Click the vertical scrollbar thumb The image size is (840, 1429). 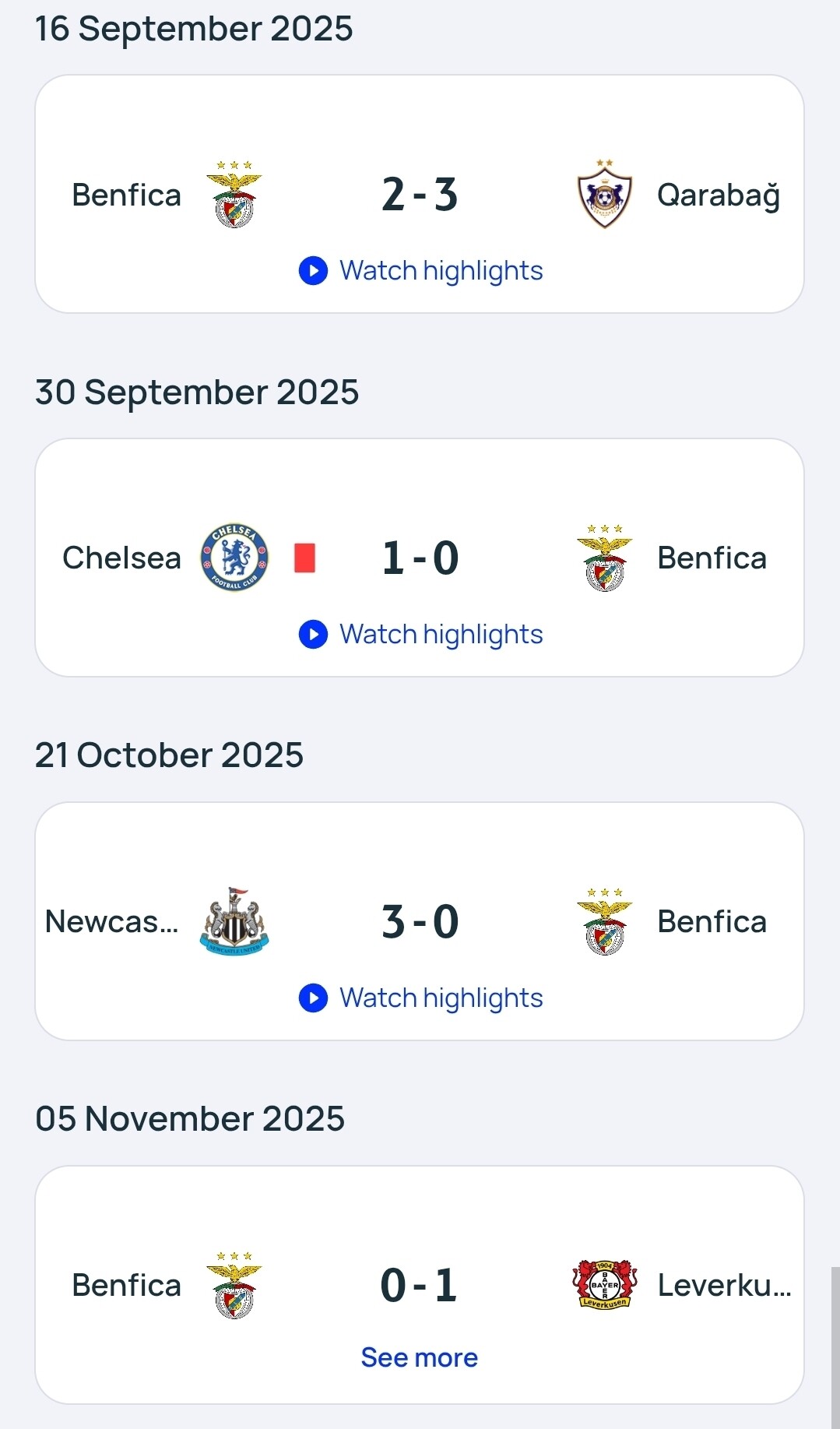tap(835, 1347)
